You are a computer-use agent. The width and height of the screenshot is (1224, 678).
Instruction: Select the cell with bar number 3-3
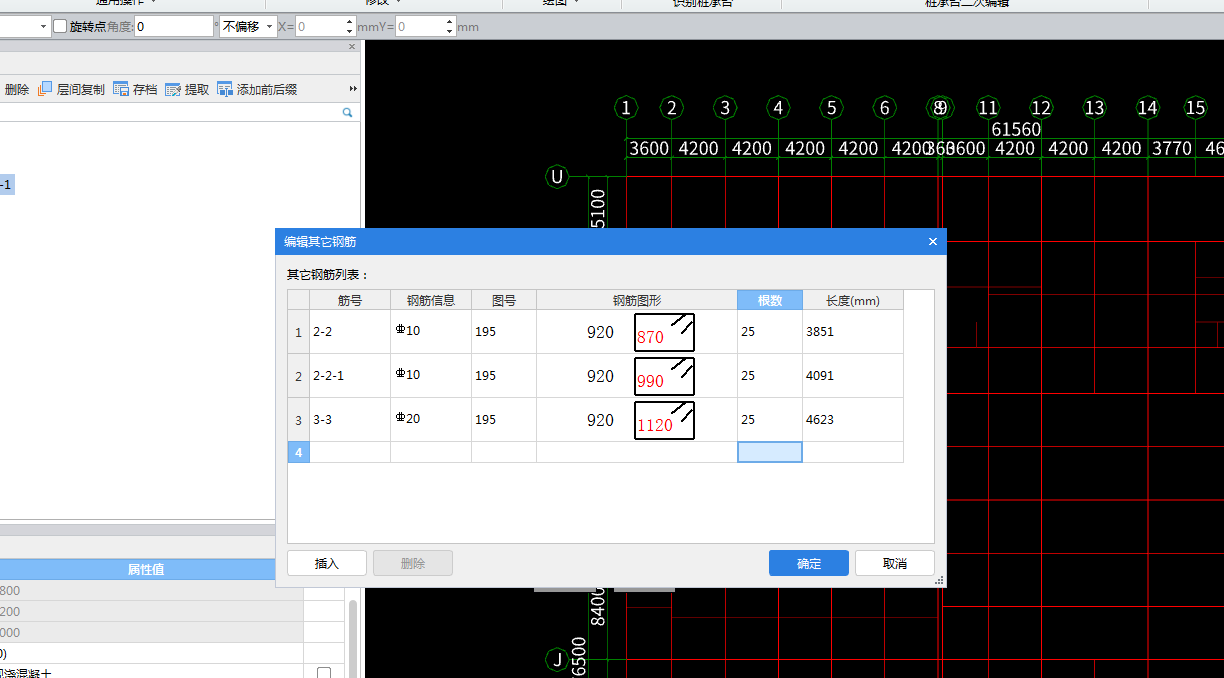pos(350,420)
